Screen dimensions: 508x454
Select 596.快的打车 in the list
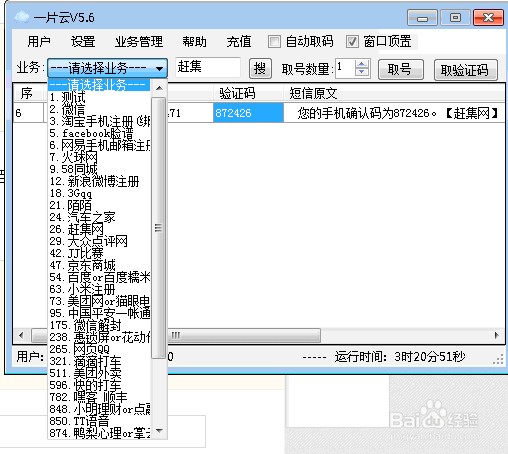99,385
